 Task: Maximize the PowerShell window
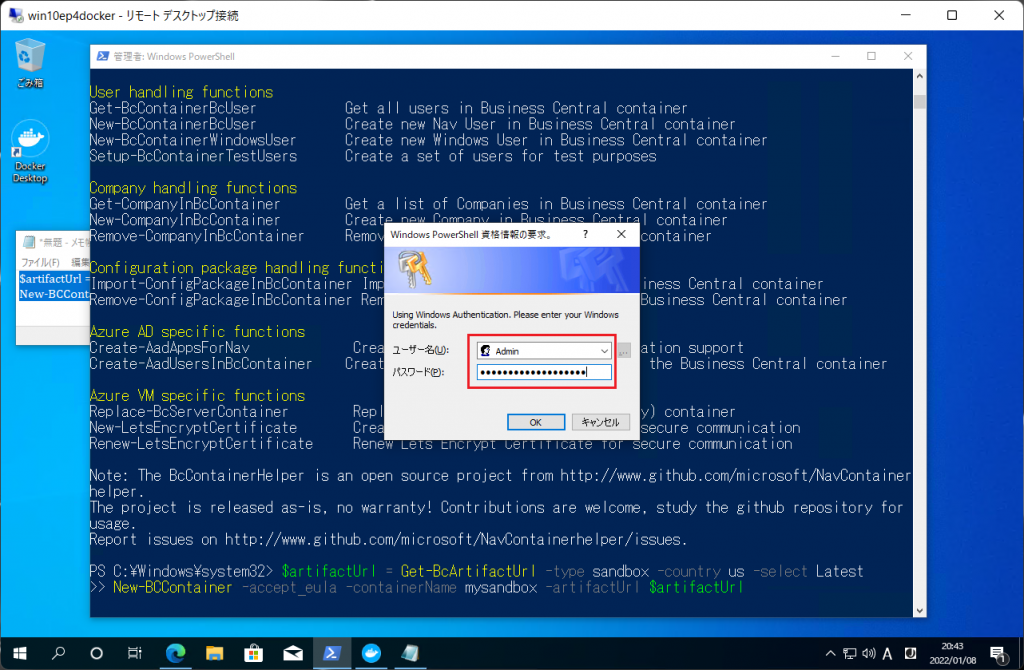871,56
